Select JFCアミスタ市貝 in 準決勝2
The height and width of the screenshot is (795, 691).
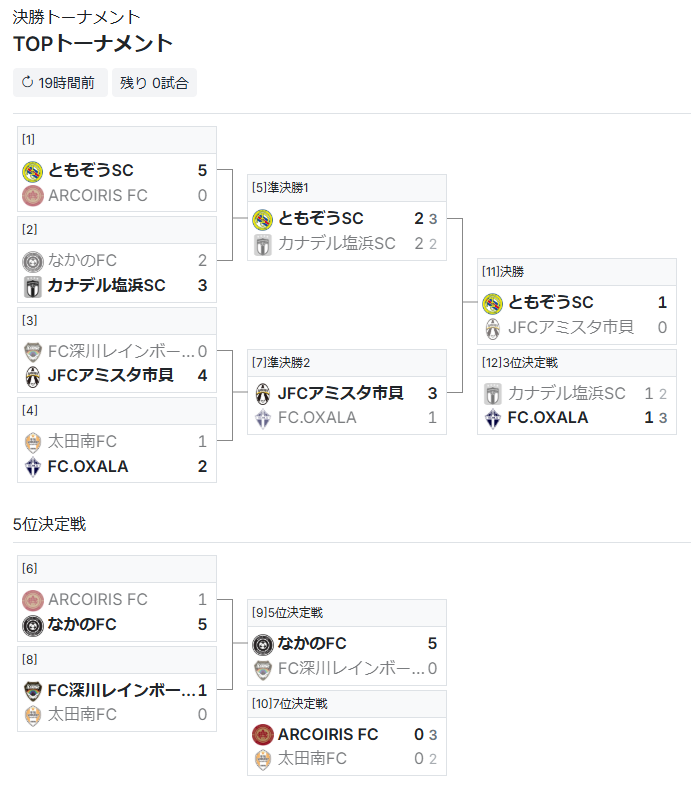(340, 393)
